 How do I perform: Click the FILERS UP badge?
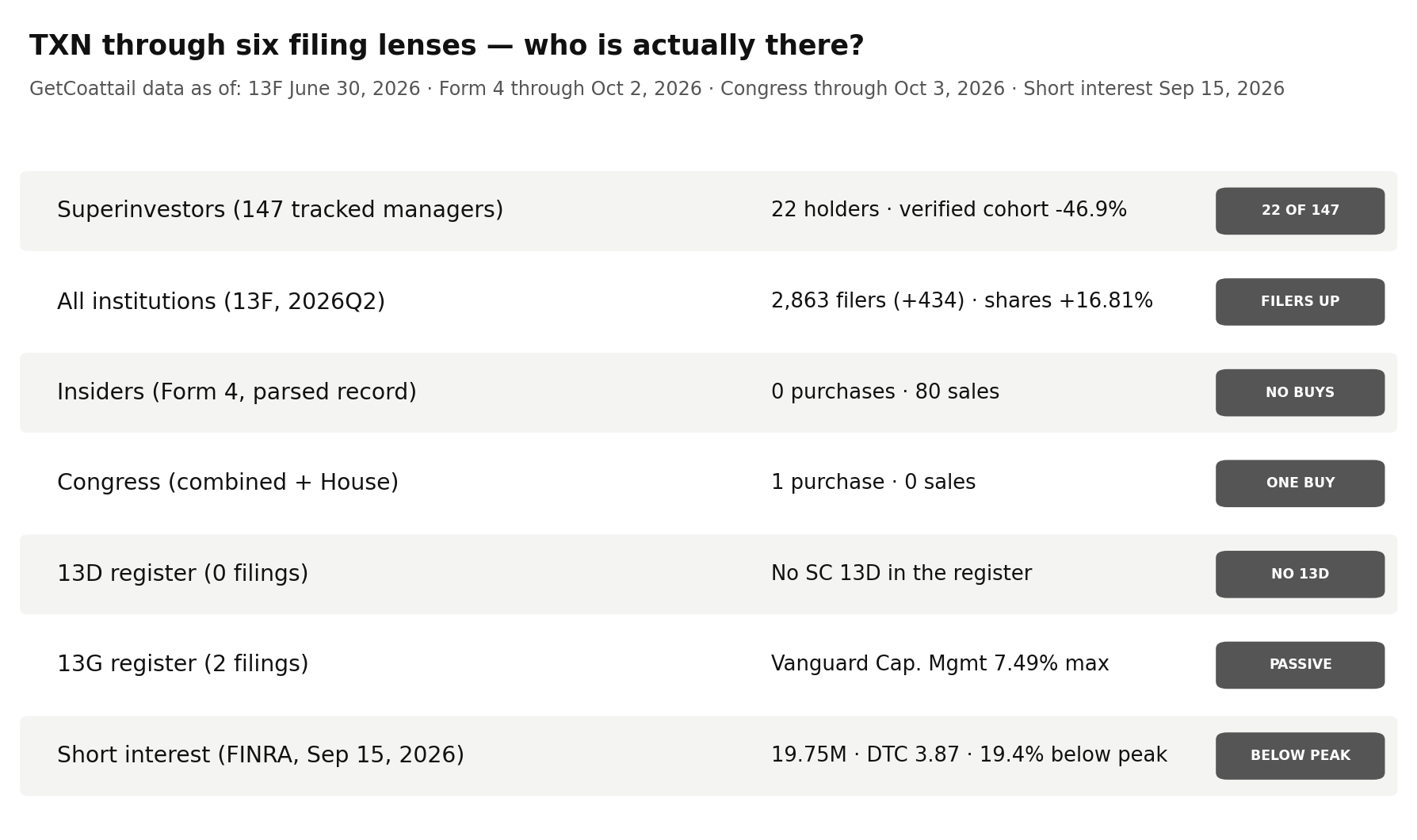tap(1300, 302)
